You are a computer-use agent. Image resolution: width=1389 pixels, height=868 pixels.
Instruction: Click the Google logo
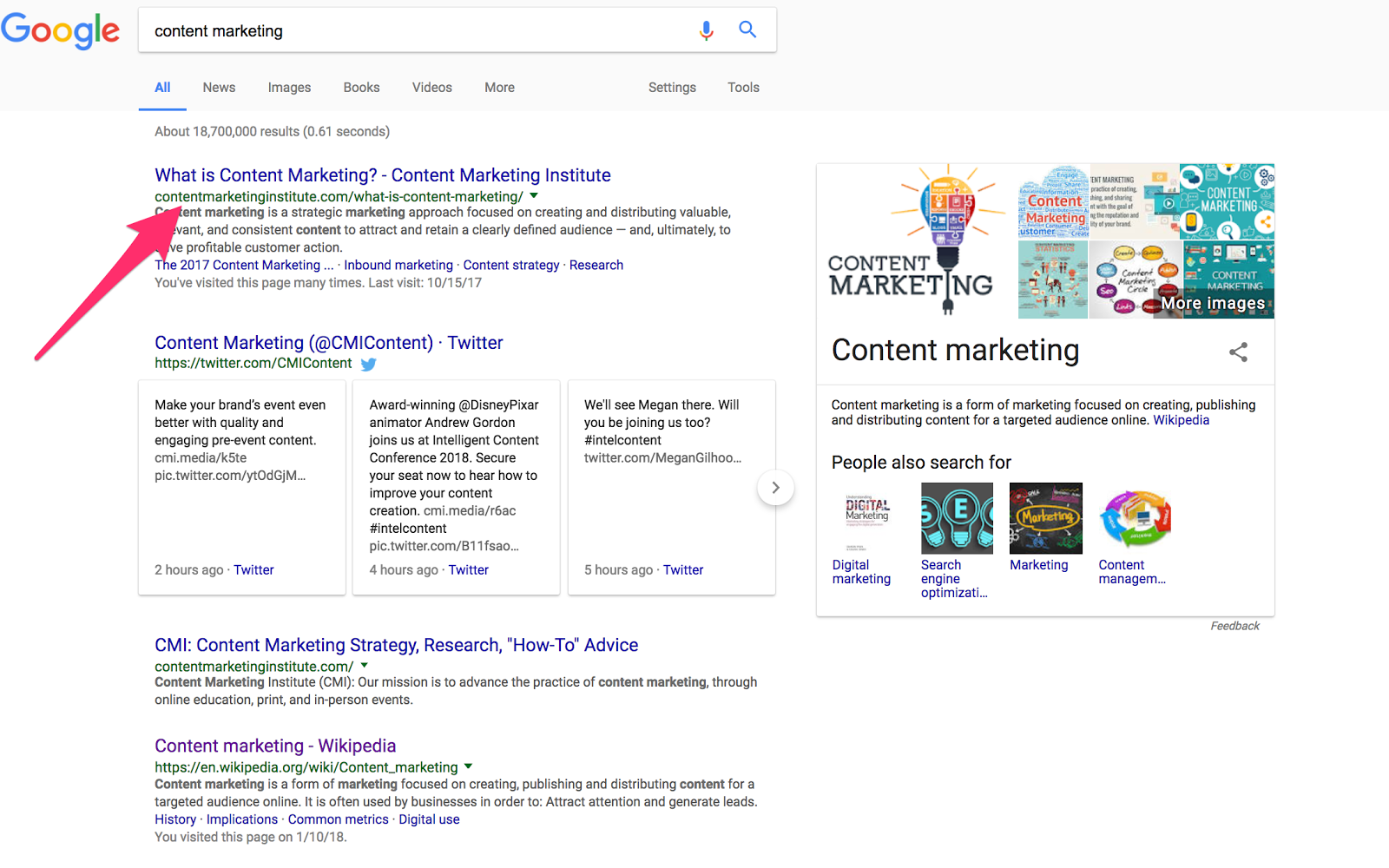pos(60,31)
